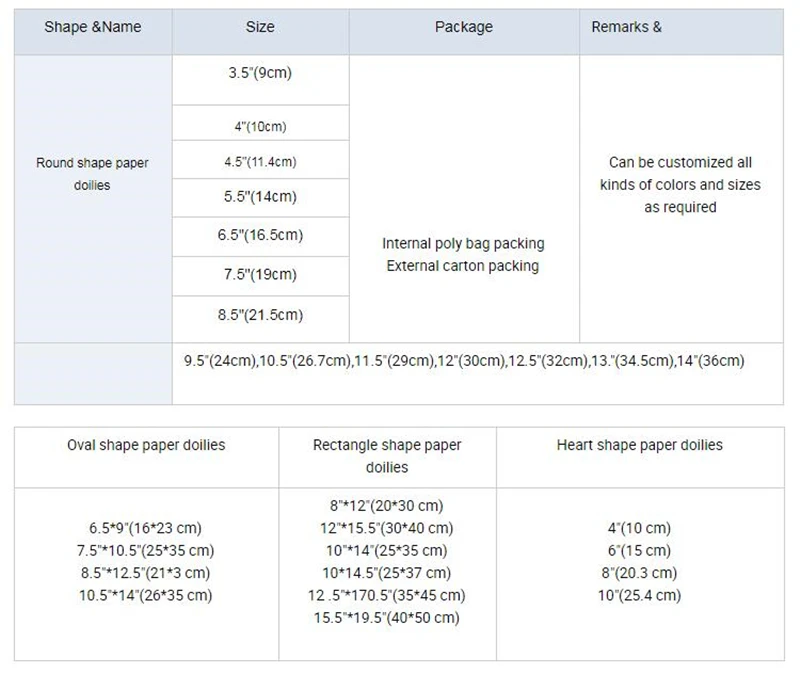Click the 10"(25.4 cm) heart size
The image size is (800, 673).
coord(639,595)
